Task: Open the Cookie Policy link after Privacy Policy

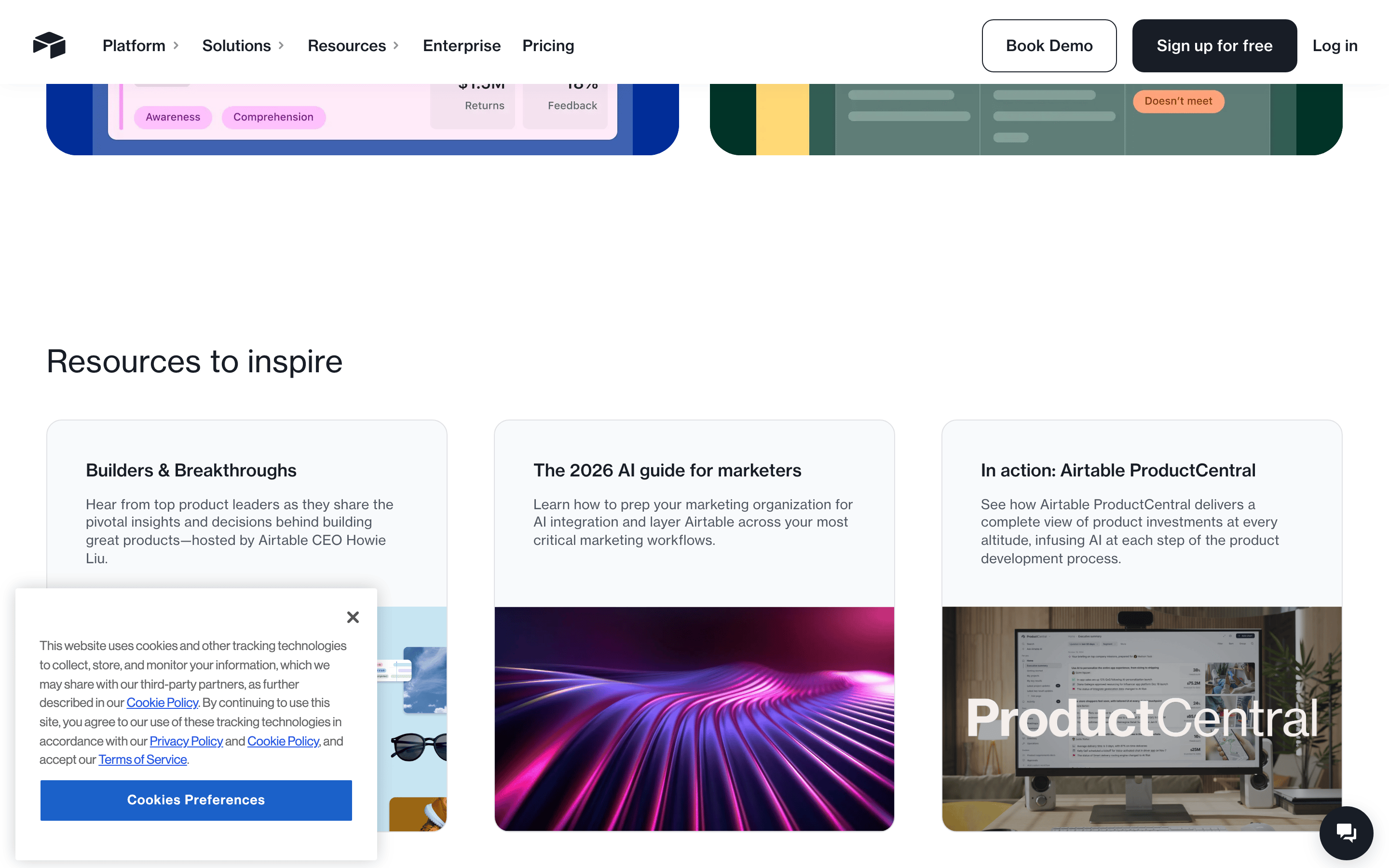Action: click(x=283, y=741)
